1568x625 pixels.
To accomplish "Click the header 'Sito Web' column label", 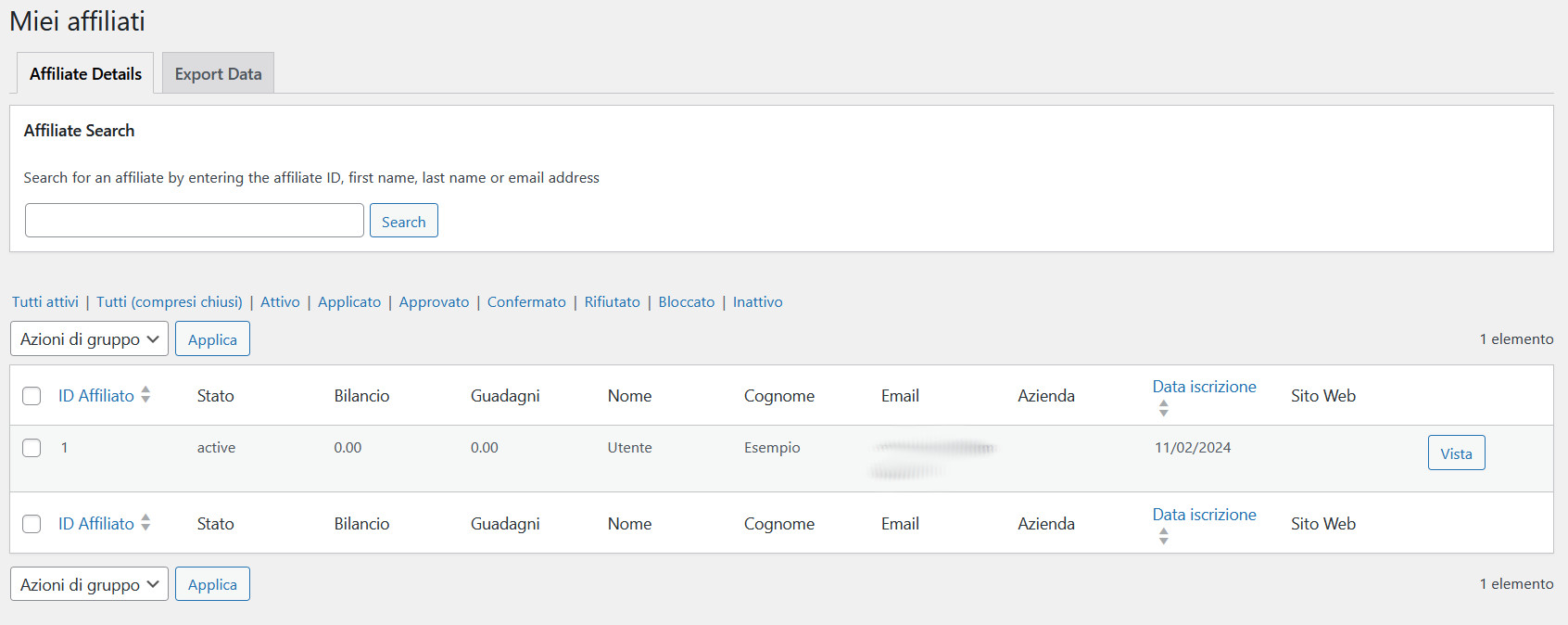I will pos(1323,396).
